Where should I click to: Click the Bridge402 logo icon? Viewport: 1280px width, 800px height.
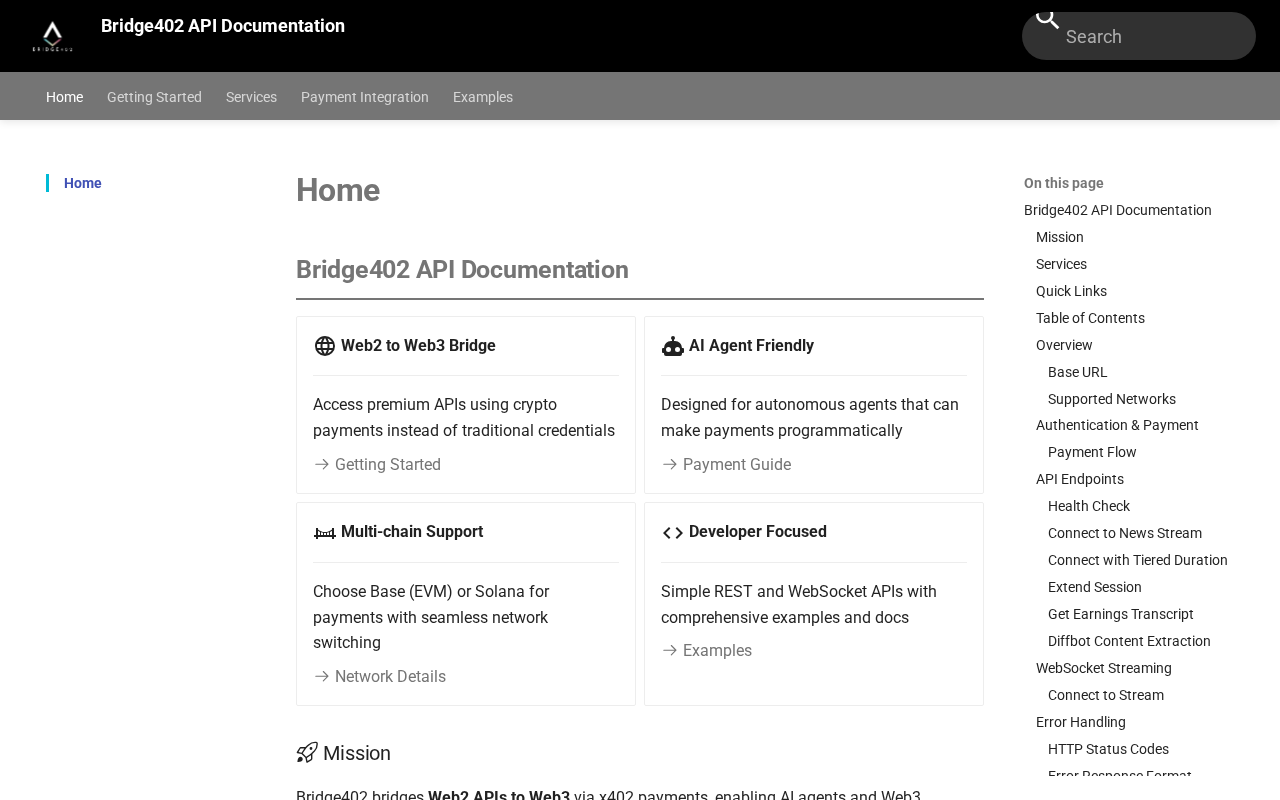(52, 36)
